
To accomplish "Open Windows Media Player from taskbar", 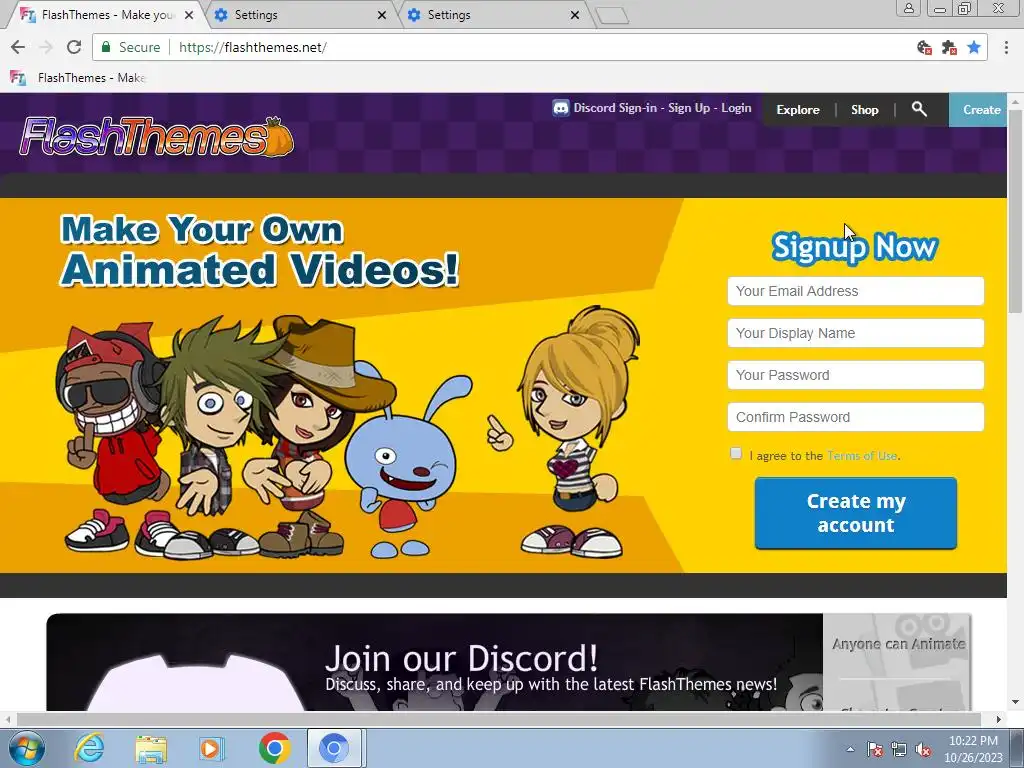I will [212, 748].
